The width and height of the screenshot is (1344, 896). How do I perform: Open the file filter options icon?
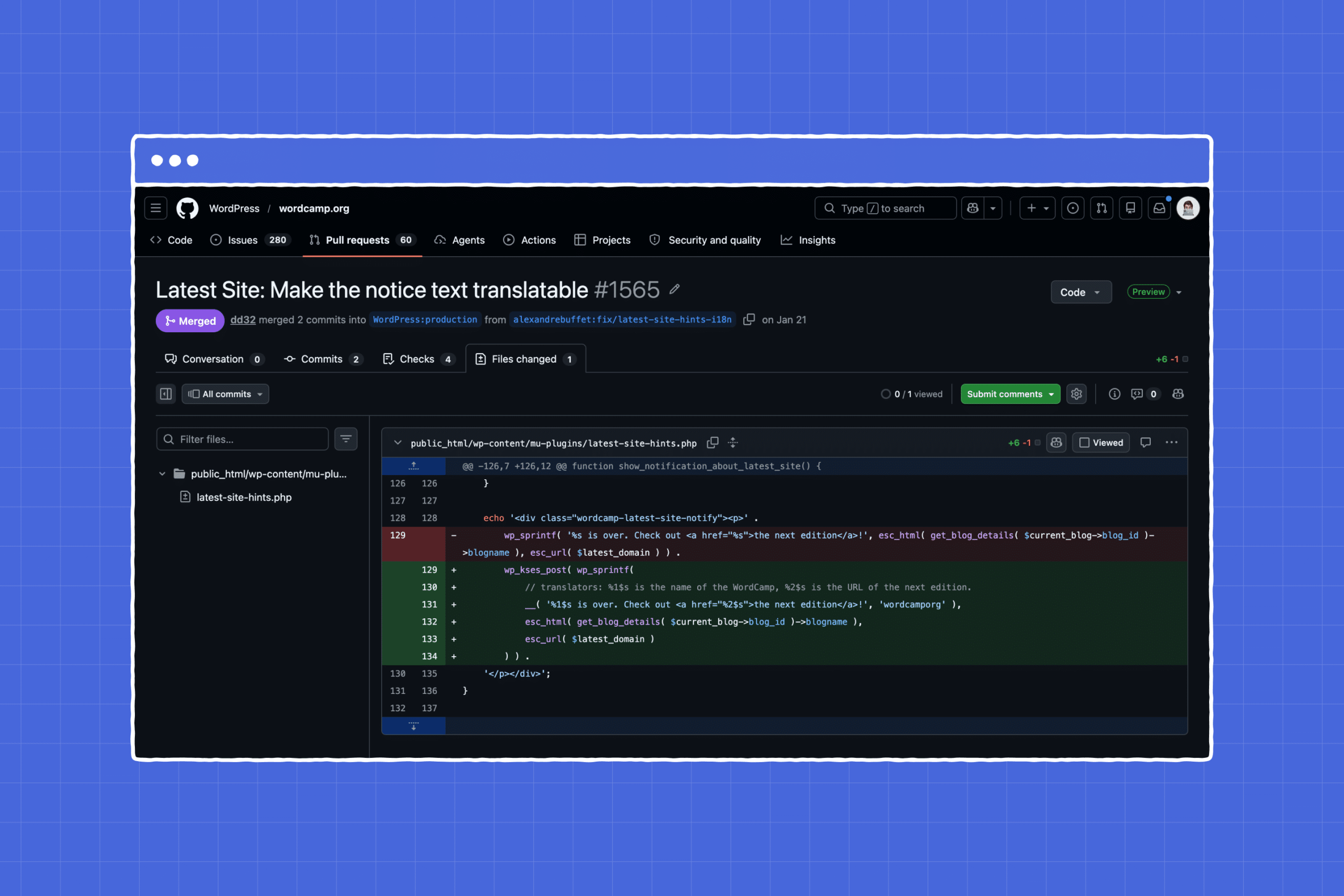tap(346, 439)
